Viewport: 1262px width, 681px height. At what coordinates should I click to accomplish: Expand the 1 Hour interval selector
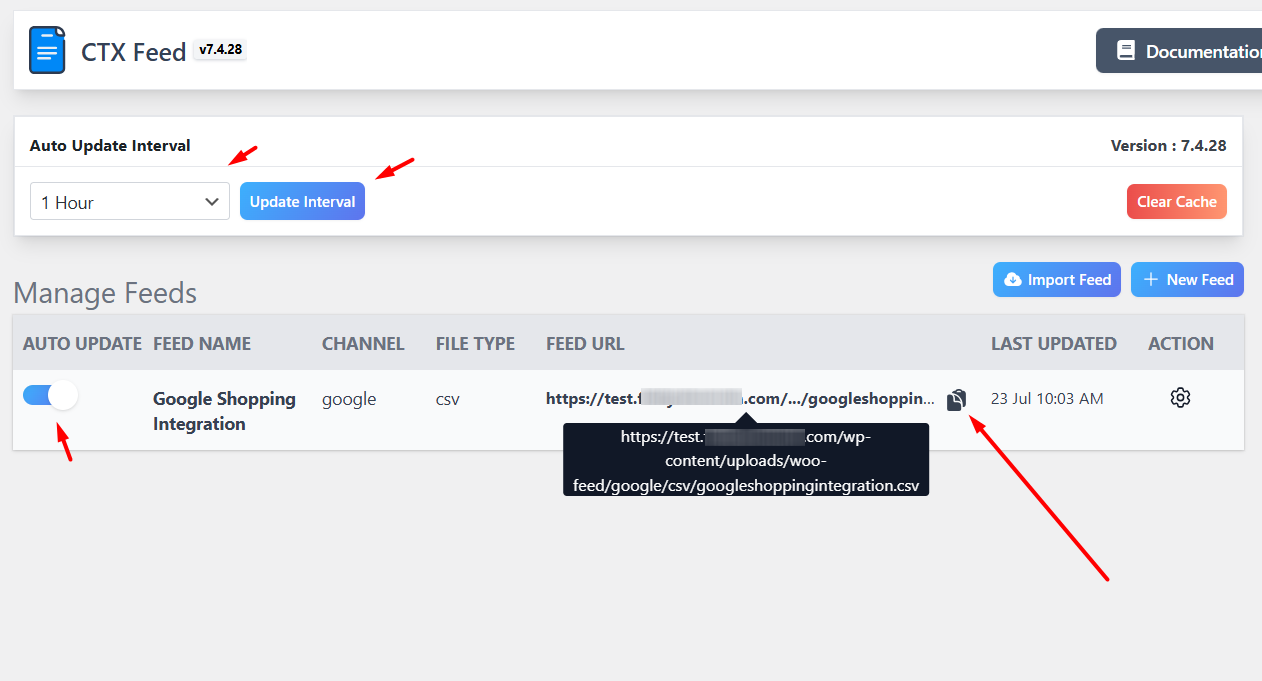pos(129,201)
